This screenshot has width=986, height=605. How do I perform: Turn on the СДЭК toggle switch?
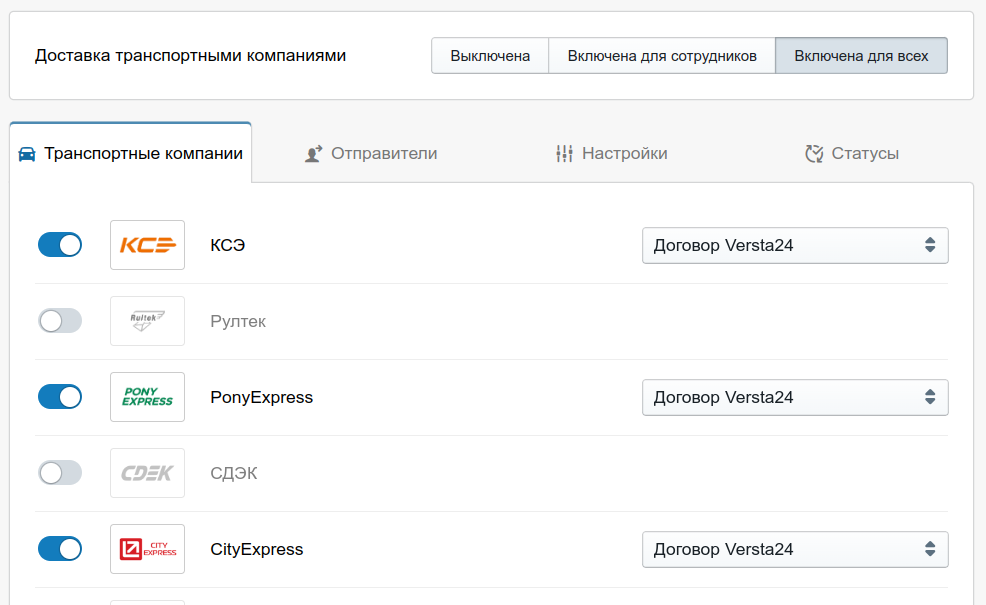coord(60,474)
